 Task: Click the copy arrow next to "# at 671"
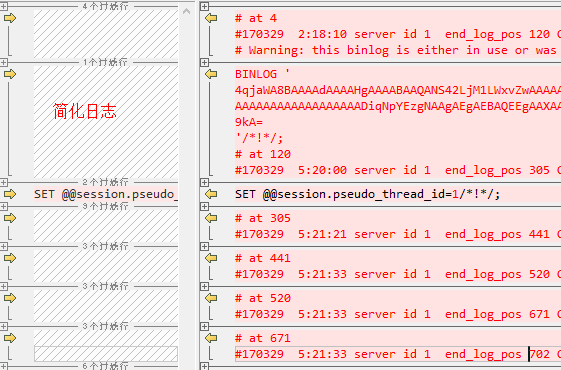coord(211,338)
